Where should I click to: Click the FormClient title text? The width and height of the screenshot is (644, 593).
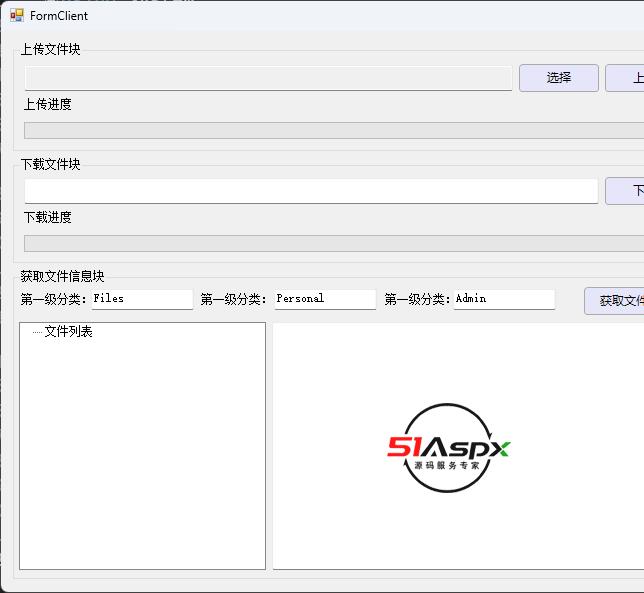click(x=59, y=16)
